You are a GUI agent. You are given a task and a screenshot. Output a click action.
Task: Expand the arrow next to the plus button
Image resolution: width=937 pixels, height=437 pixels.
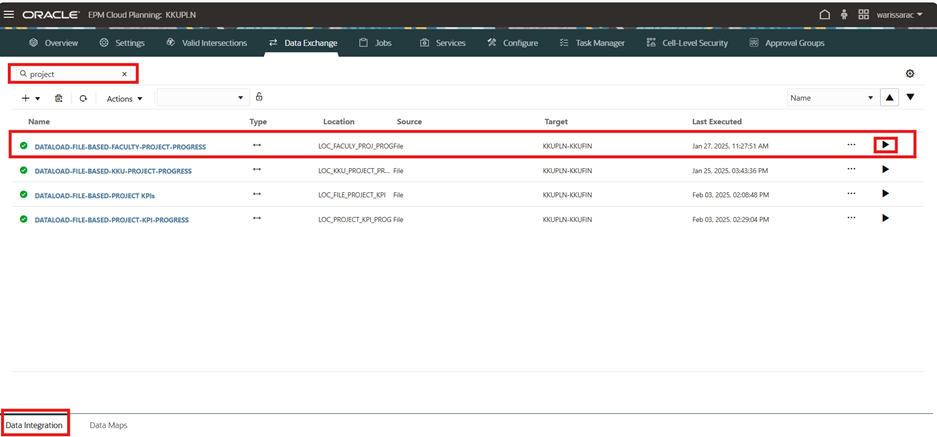[38, 99]
